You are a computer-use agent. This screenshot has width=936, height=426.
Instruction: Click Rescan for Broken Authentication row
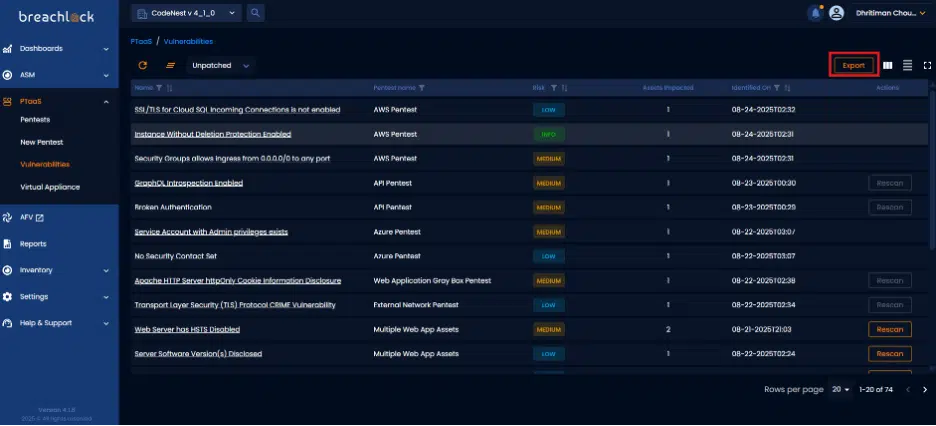889,208
